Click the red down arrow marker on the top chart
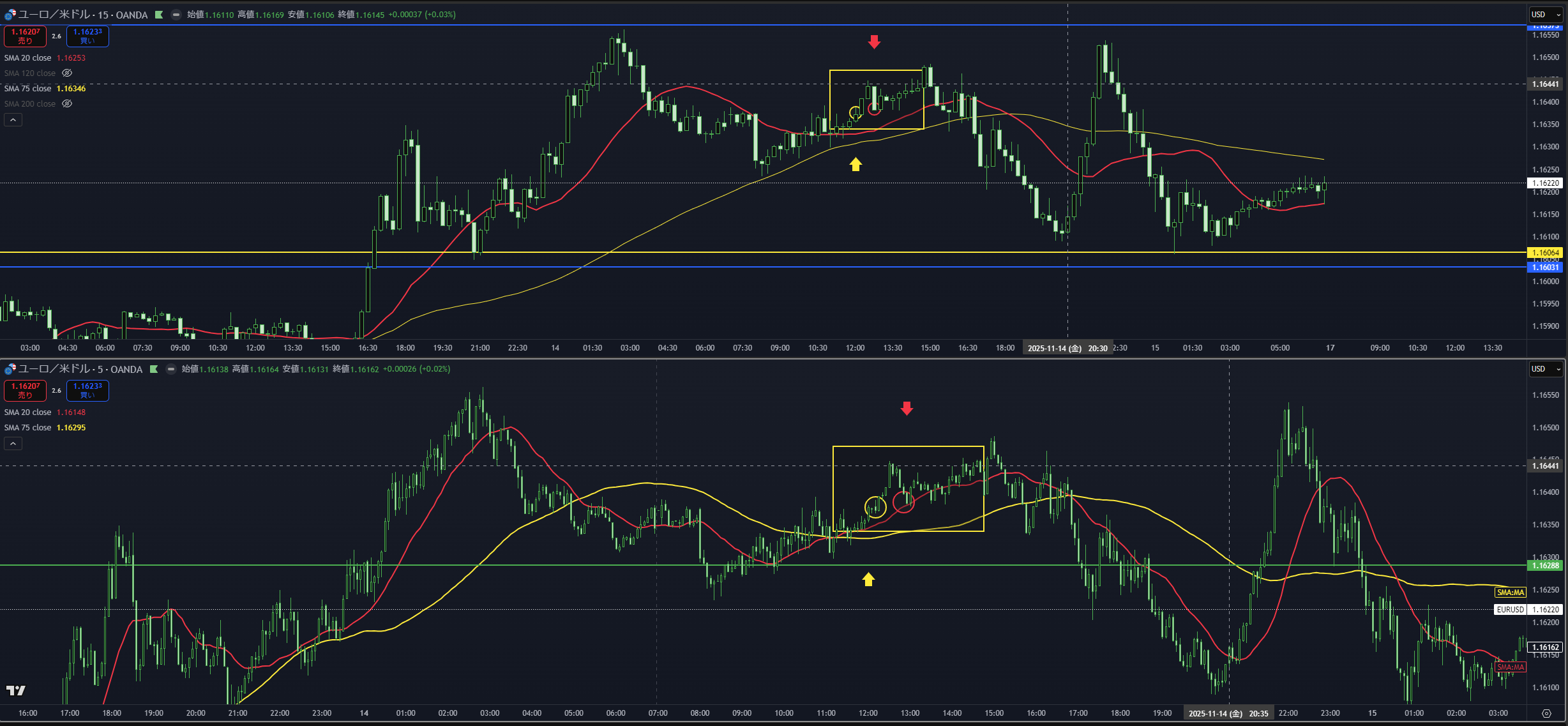1568x726 pixels. (874, 42)
